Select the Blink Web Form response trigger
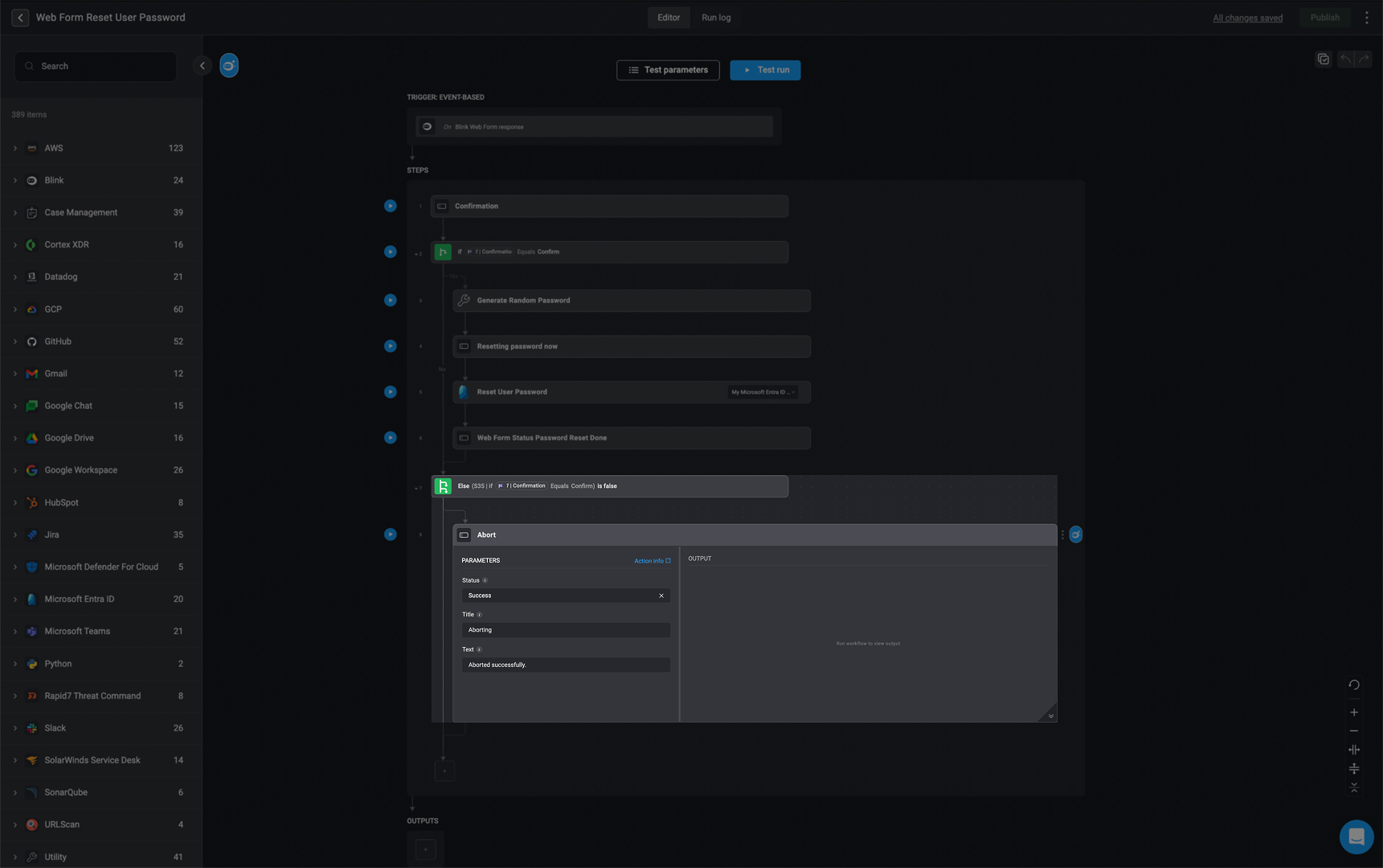This screenshot has height=868, width=1383. pyautogui.click(x=595, y=126)
